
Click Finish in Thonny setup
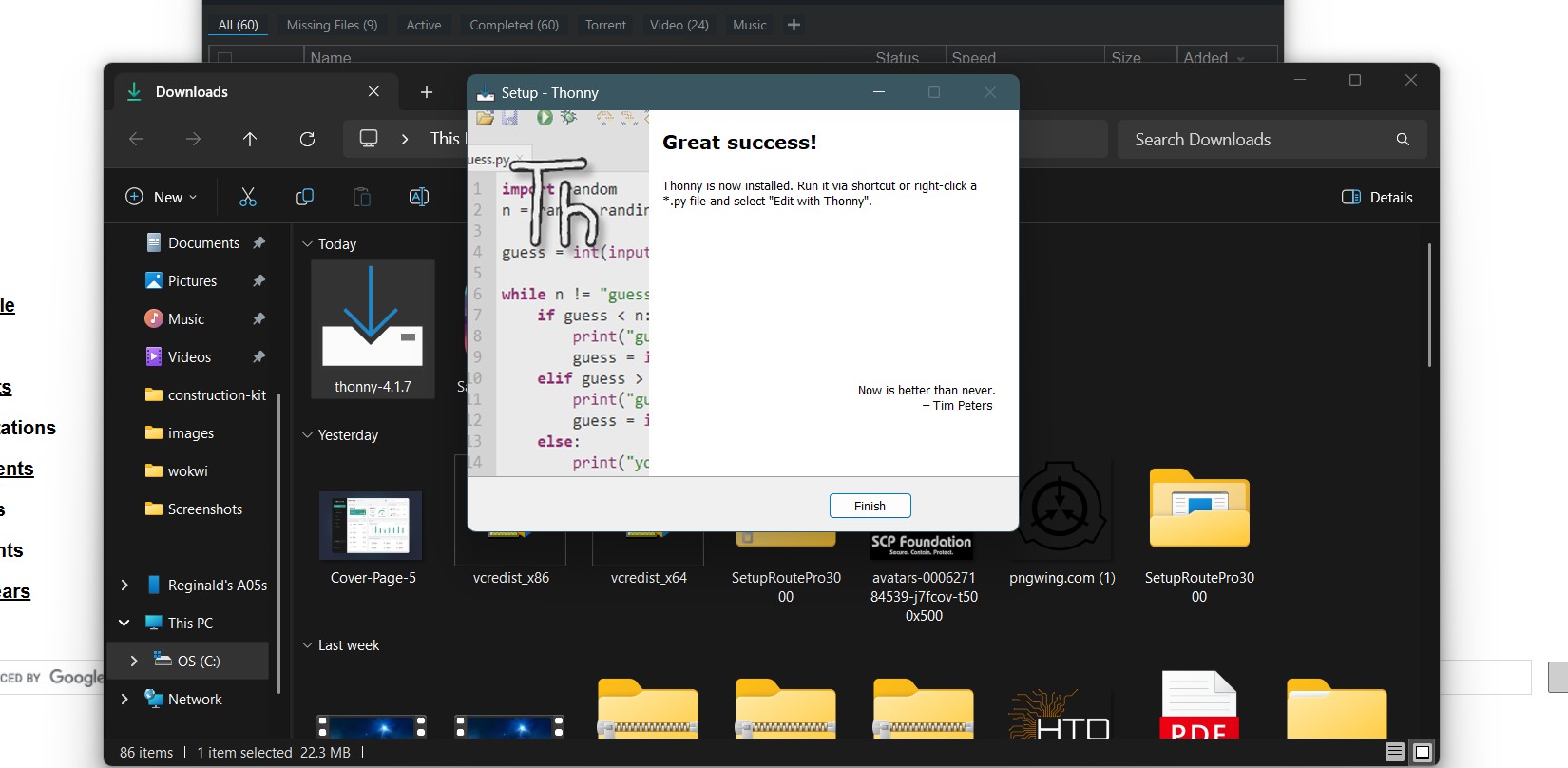(x=870, y=506)
